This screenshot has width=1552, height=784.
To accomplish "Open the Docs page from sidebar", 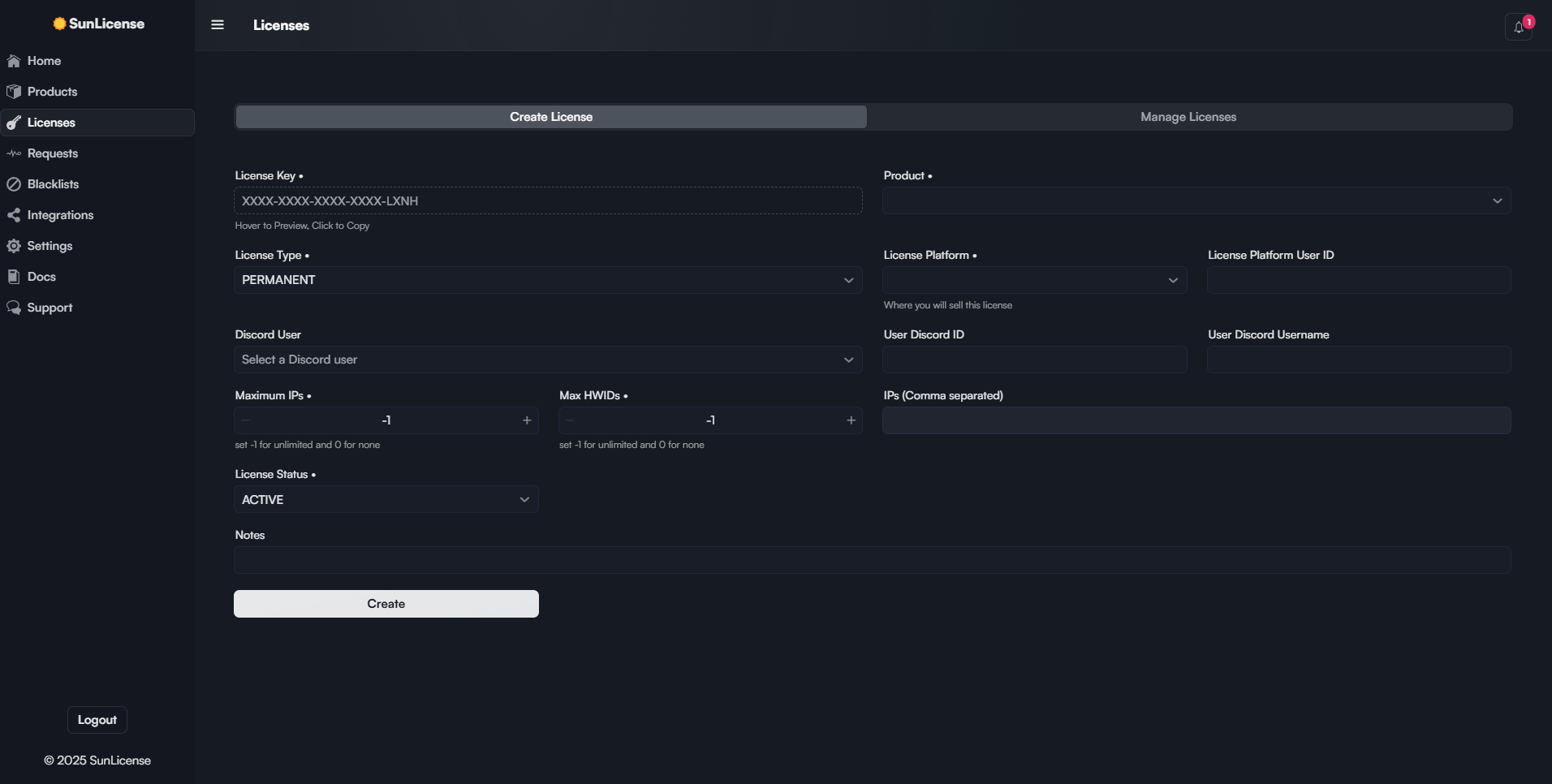I will point(13,277).
